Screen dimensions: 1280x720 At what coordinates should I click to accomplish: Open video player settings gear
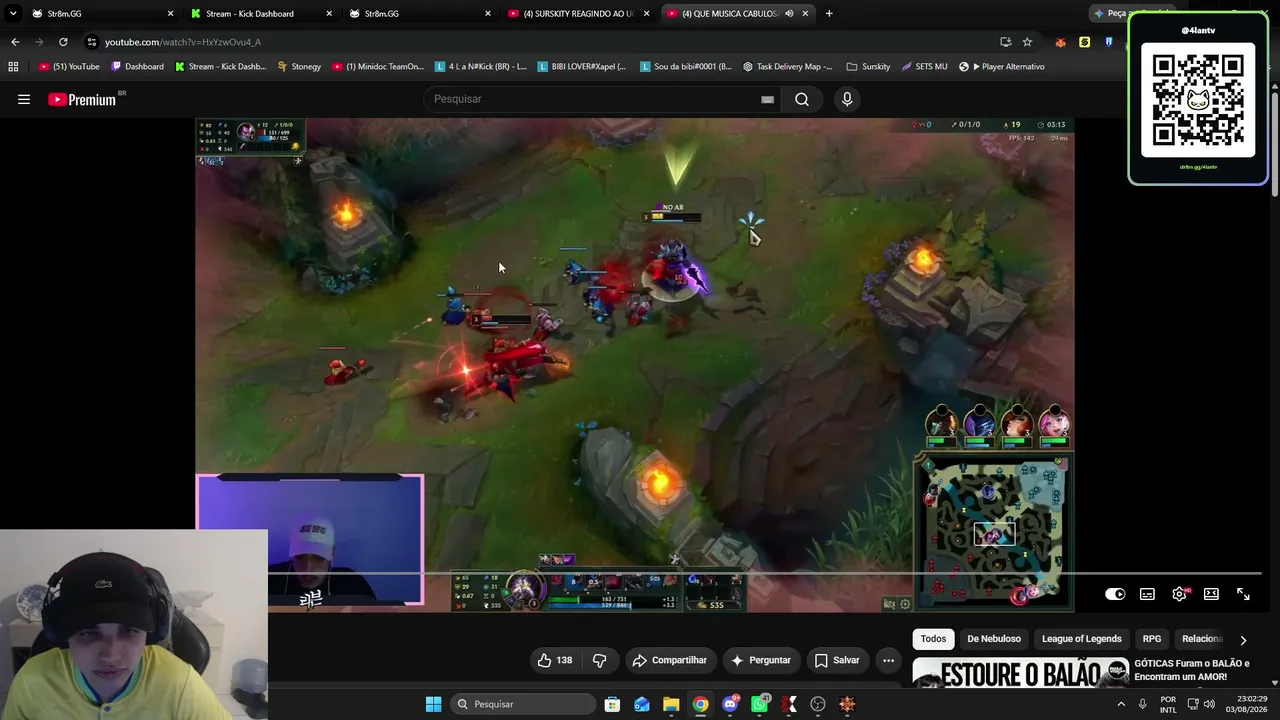pyautogui.click(x=1180, y=594)
